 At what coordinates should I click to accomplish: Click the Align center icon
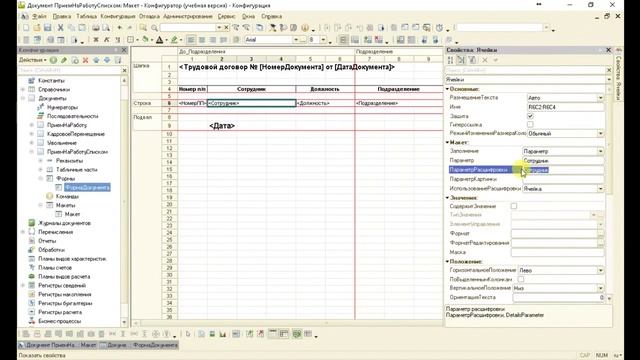point(202,40)
